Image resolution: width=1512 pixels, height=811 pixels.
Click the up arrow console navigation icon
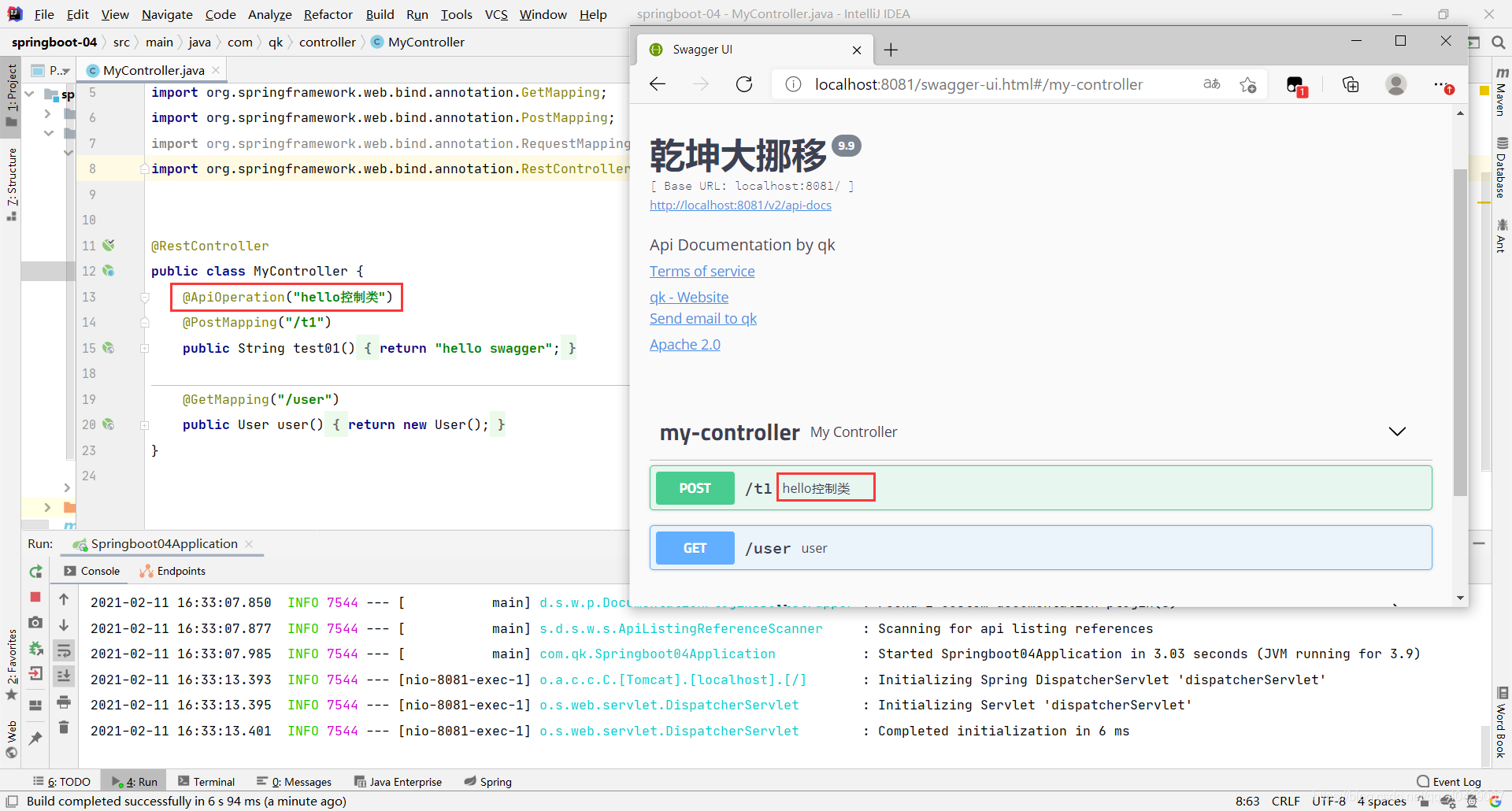pyautogui.click(x=64, y=599)
